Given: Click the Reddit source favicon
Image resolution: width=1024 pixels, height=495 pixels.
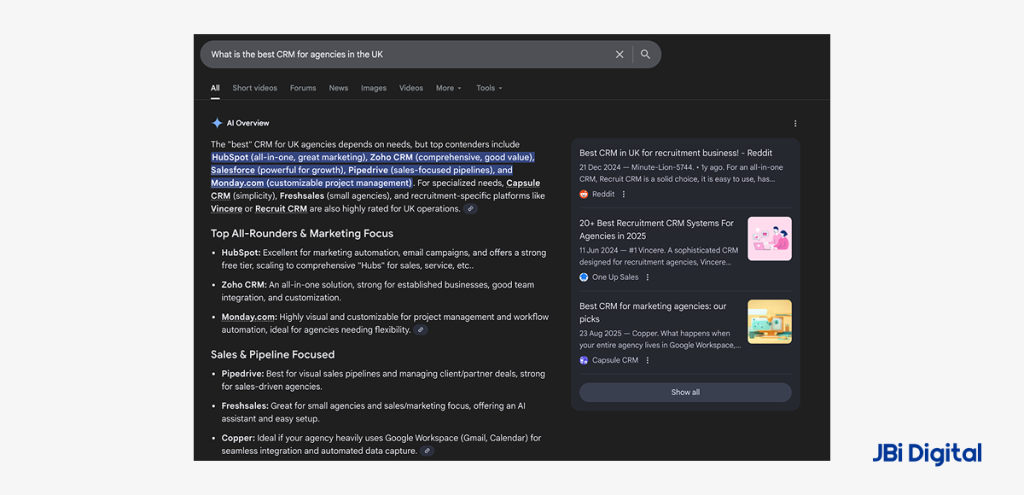Looking at the screenshot, I should click(x=584, y=194).
